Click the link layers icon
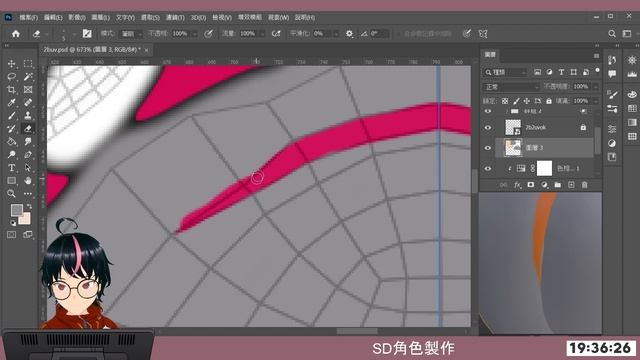640x360 pixels. point(503,185)
